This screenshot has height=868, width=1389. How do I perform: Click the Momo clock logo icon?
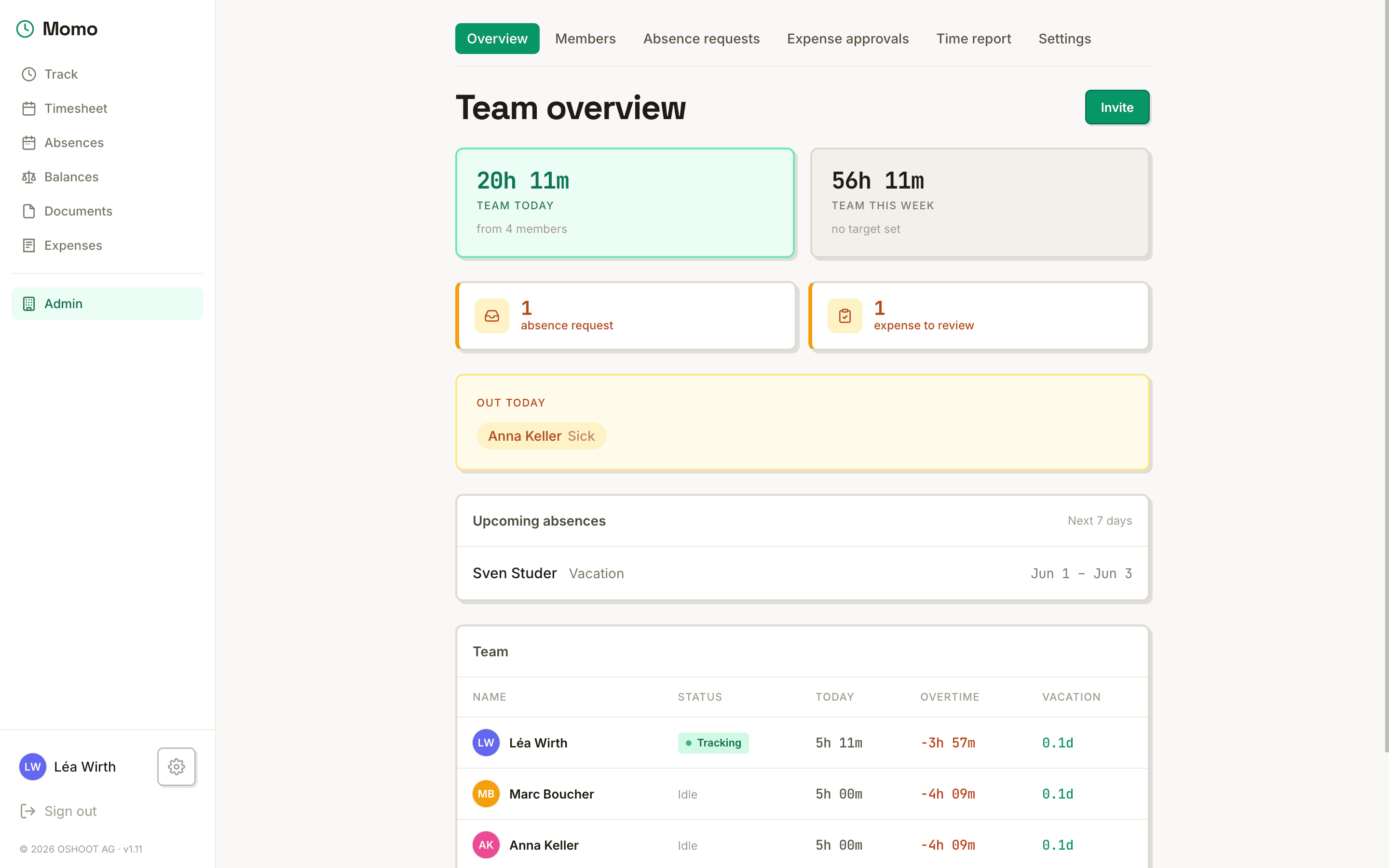(25, 29)
